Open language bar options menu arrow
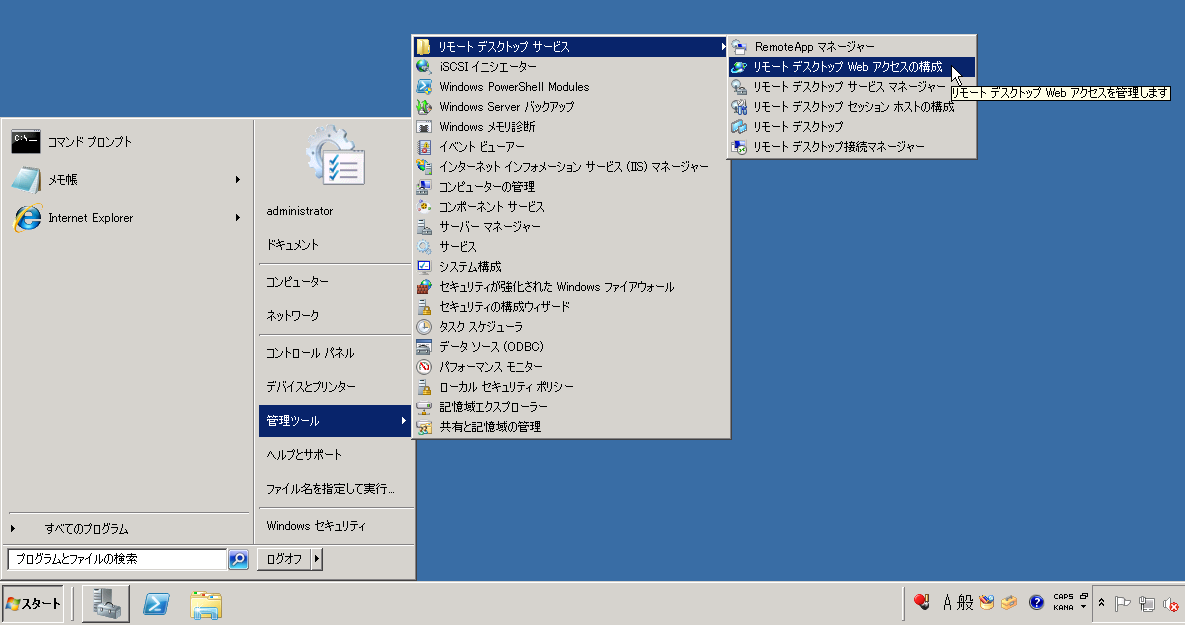The width and height of the screenshot is (1185, 625). click(x=1084, y=607)
